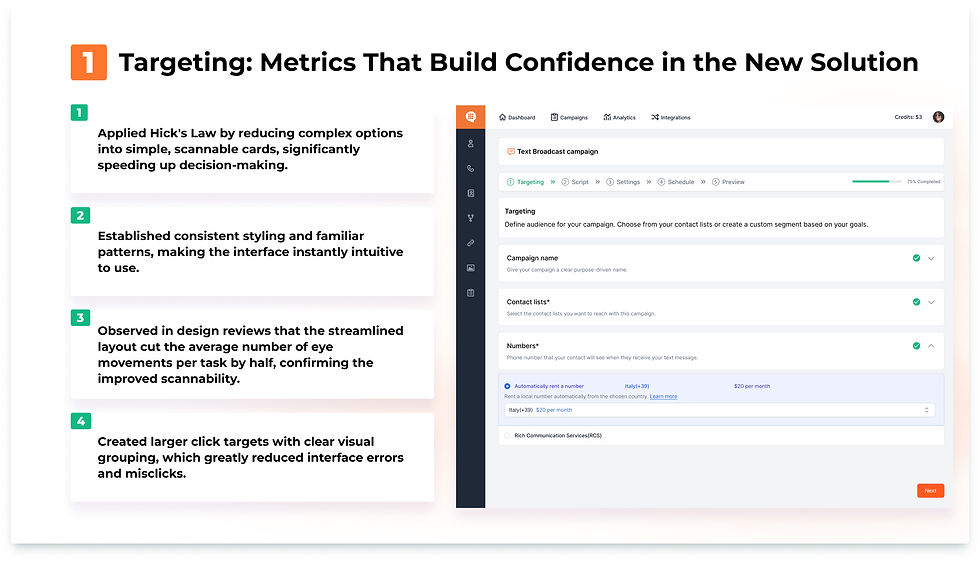The image size is (980, 561).
Task: Open Campaigns in the top navigation
Action: tap(569, 117)
